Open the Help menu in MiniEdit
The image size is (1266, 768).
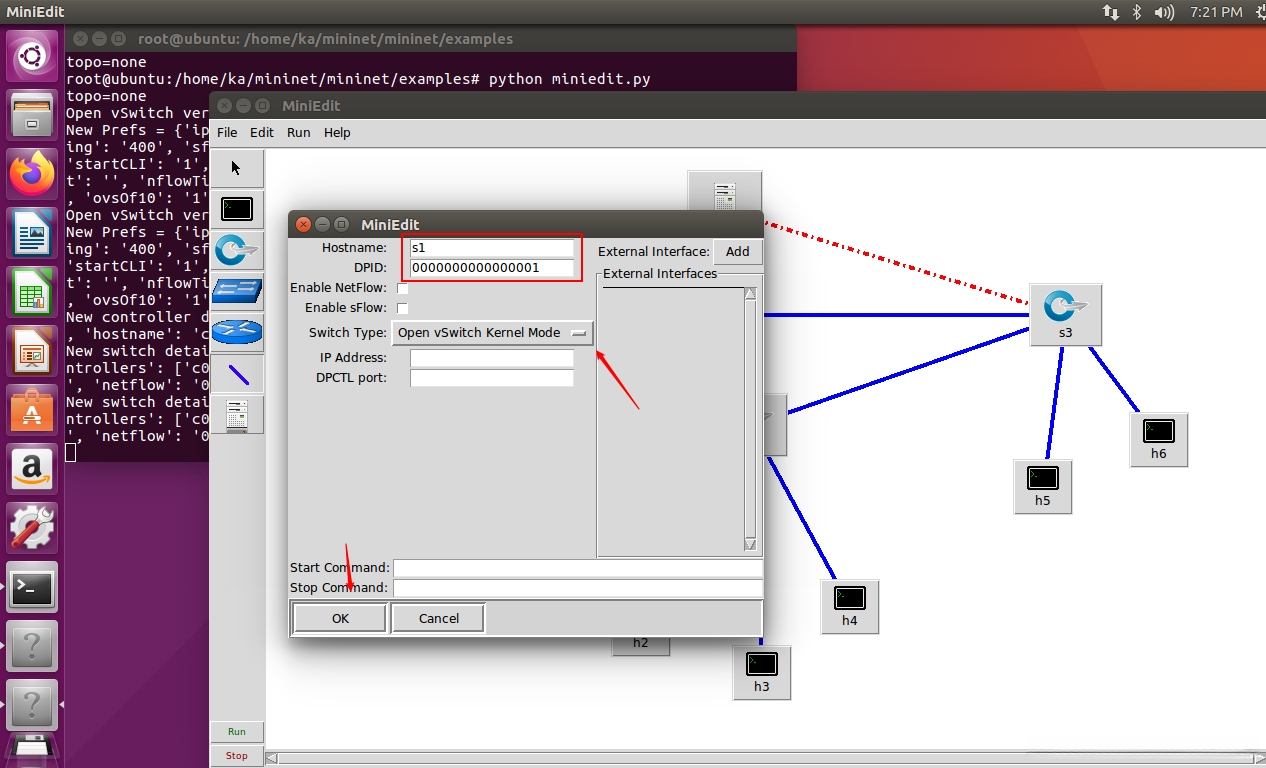337,132
